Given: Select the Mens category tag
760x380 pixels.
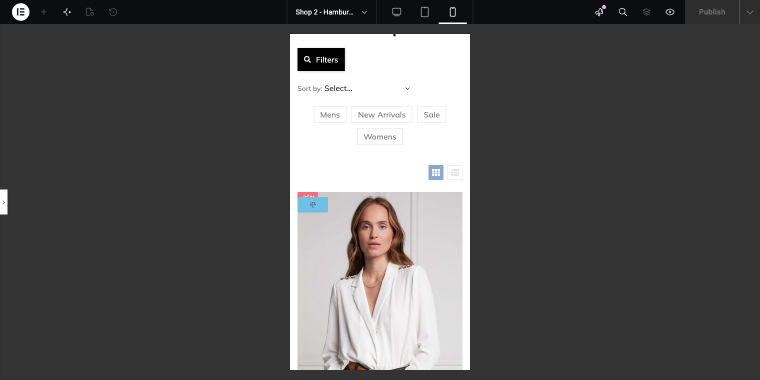Looking at the screenshot, I should pos(330,115).
